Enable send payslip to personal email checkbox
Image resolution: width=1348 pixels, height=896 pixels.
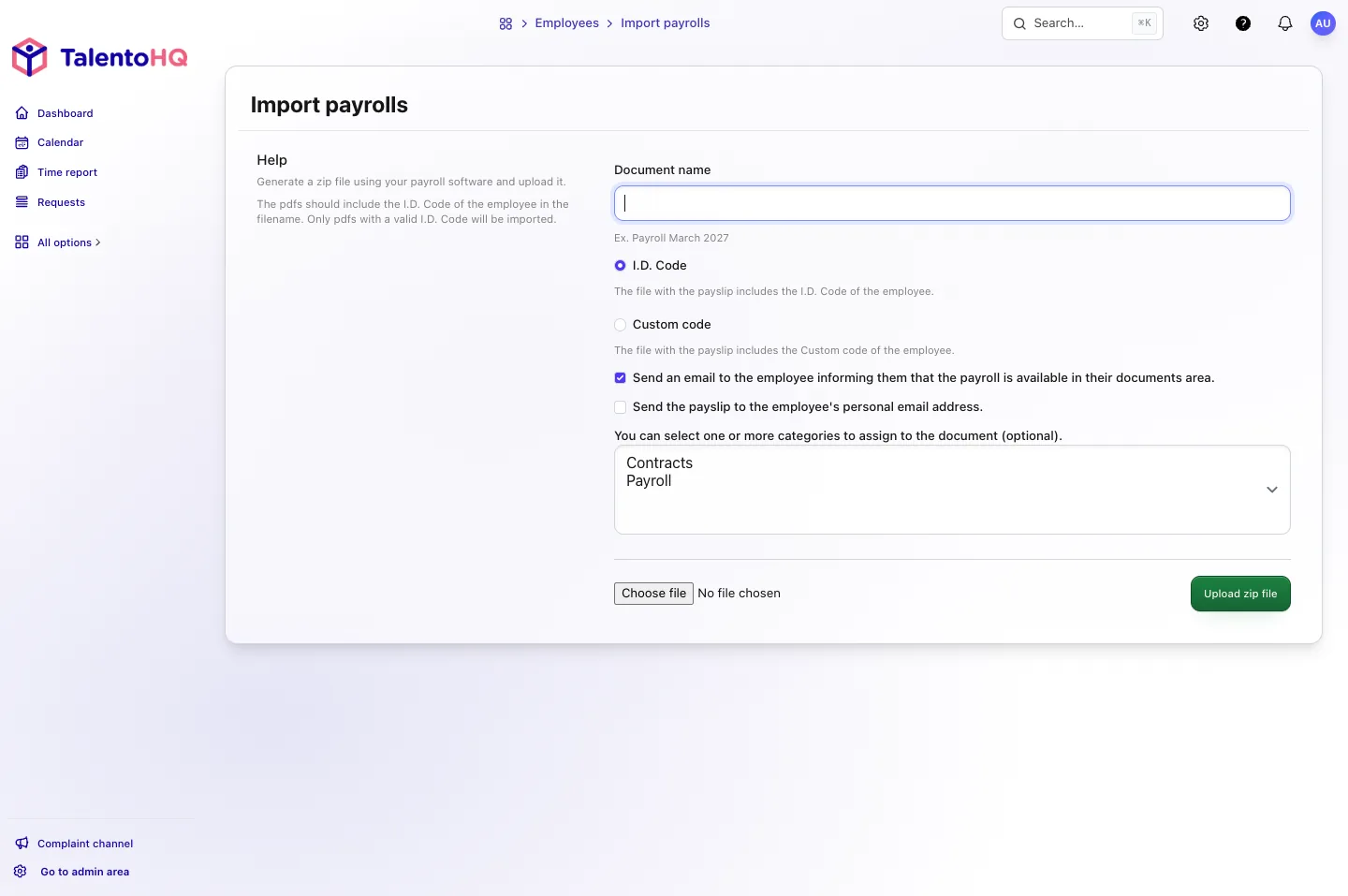coord(620,407)
